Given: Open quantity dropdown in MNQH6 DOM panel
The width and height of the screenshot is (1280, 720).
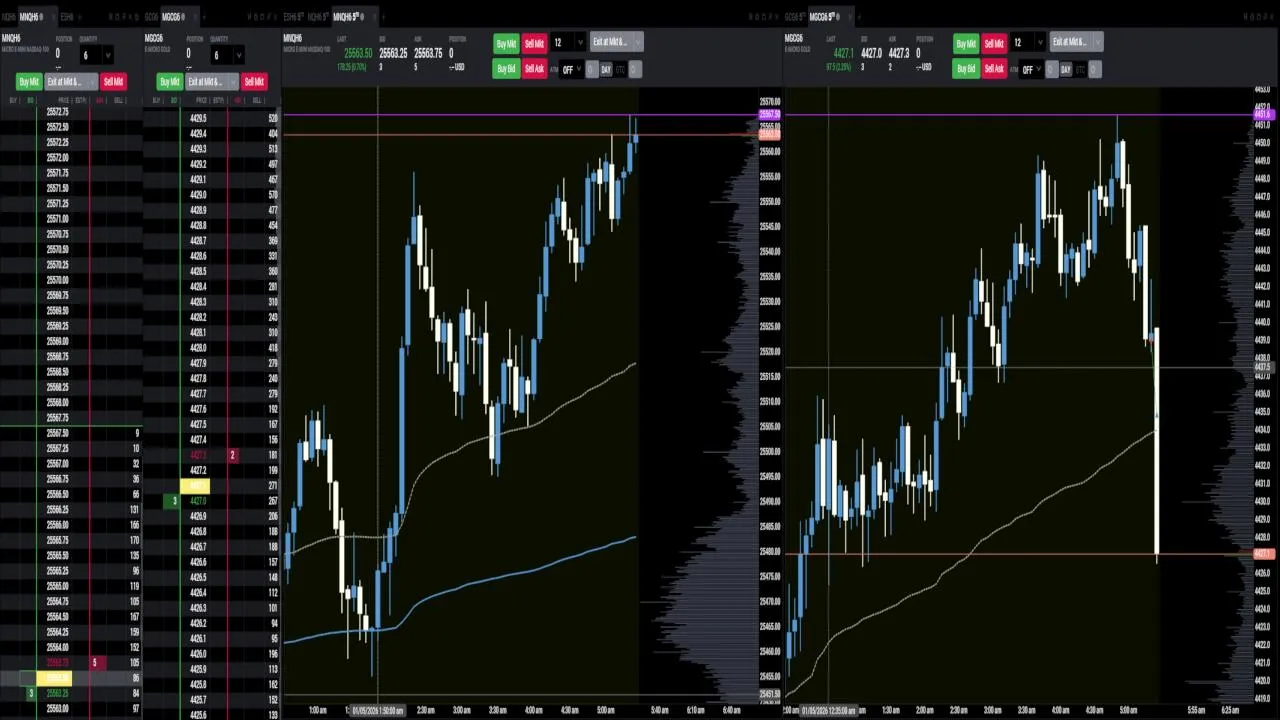Looking at the screenshot, I should pyautogui.click(x=107, y=55).
